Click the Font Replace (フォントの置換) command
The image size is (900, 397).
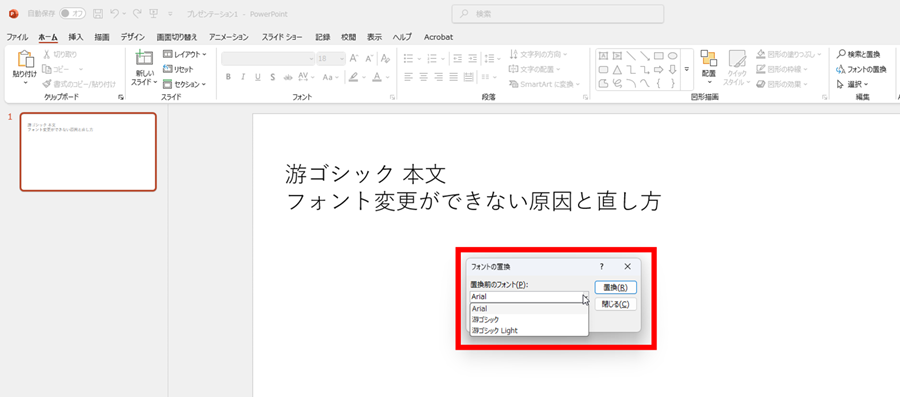(862, 69)
